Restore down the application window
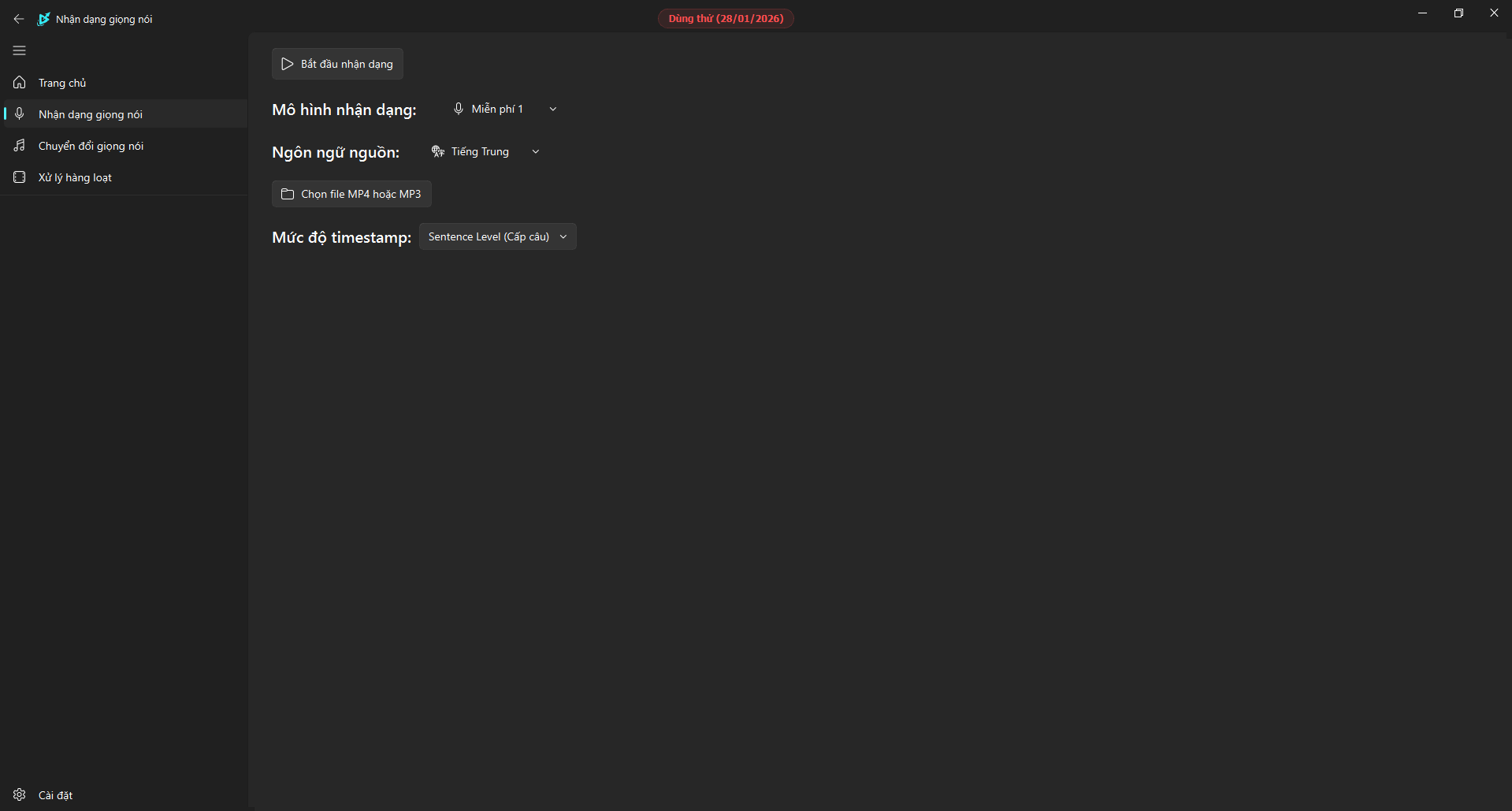This screenshot has width=1512, height=811. click(x=1458, y=13)
